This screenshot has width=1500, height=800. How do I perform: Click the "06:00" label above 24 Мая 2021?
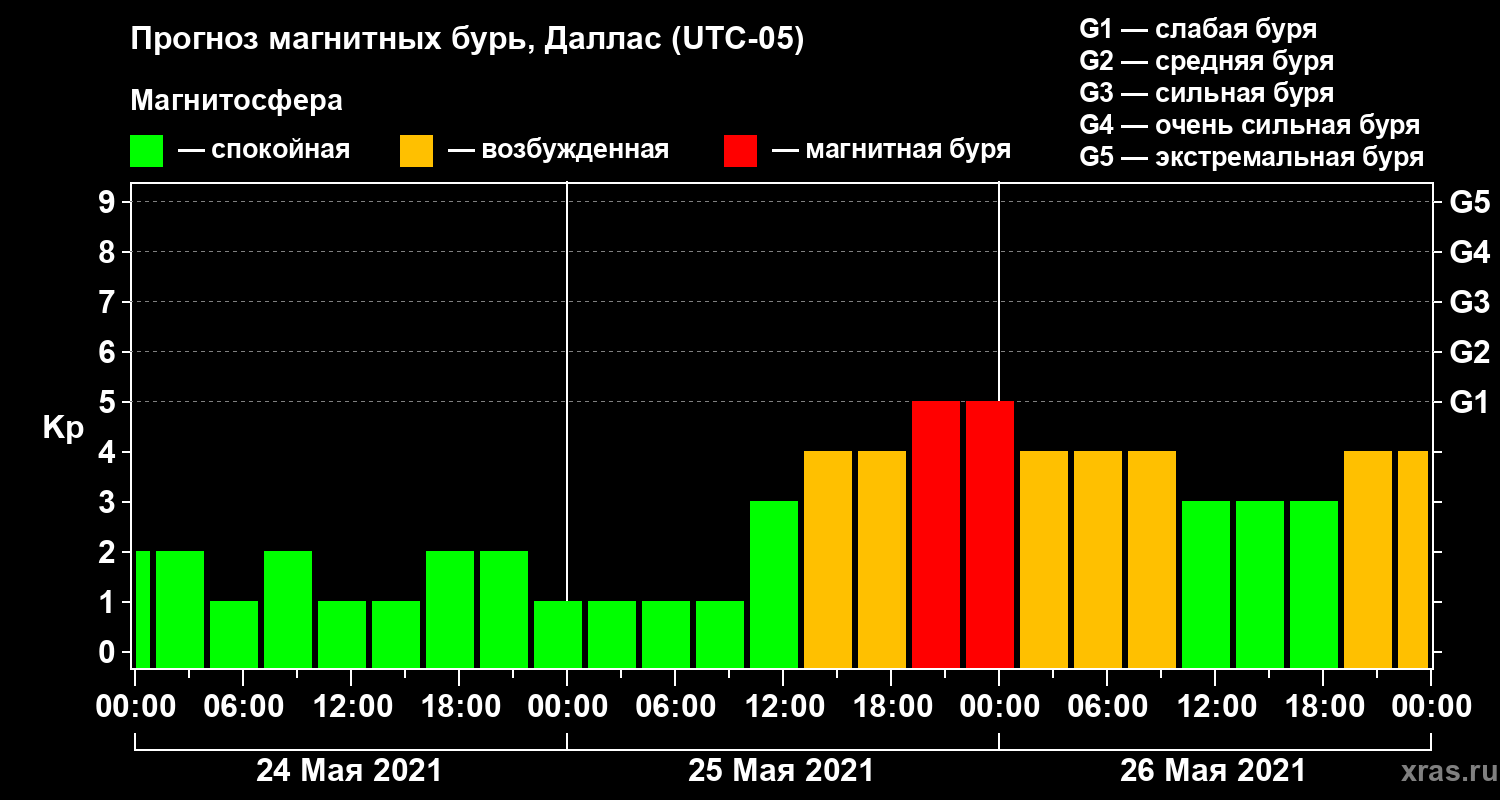tap(243, 706)
